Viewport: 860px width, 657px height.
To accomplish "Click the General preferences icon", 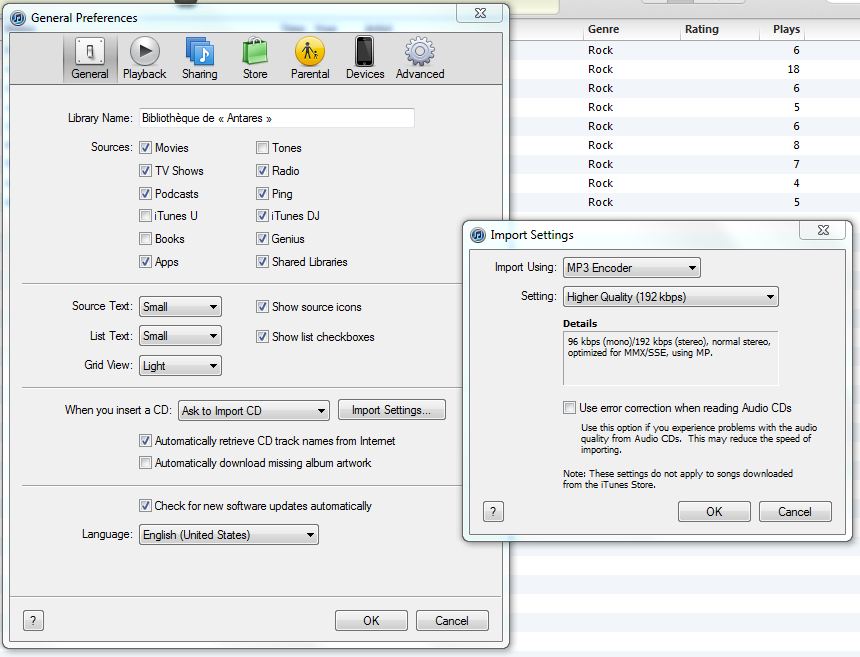I will point(90,58).
